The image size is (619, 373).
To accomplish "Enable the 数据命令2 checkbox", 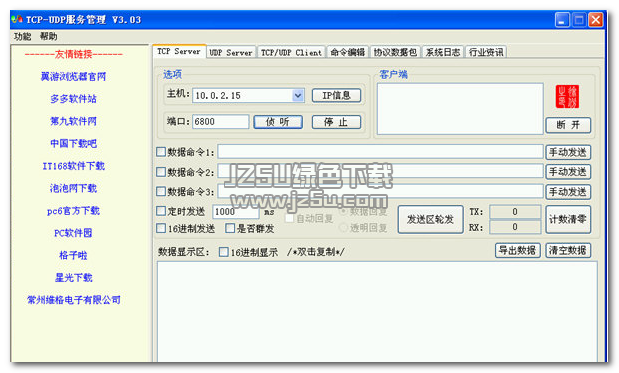I will 161,172.
